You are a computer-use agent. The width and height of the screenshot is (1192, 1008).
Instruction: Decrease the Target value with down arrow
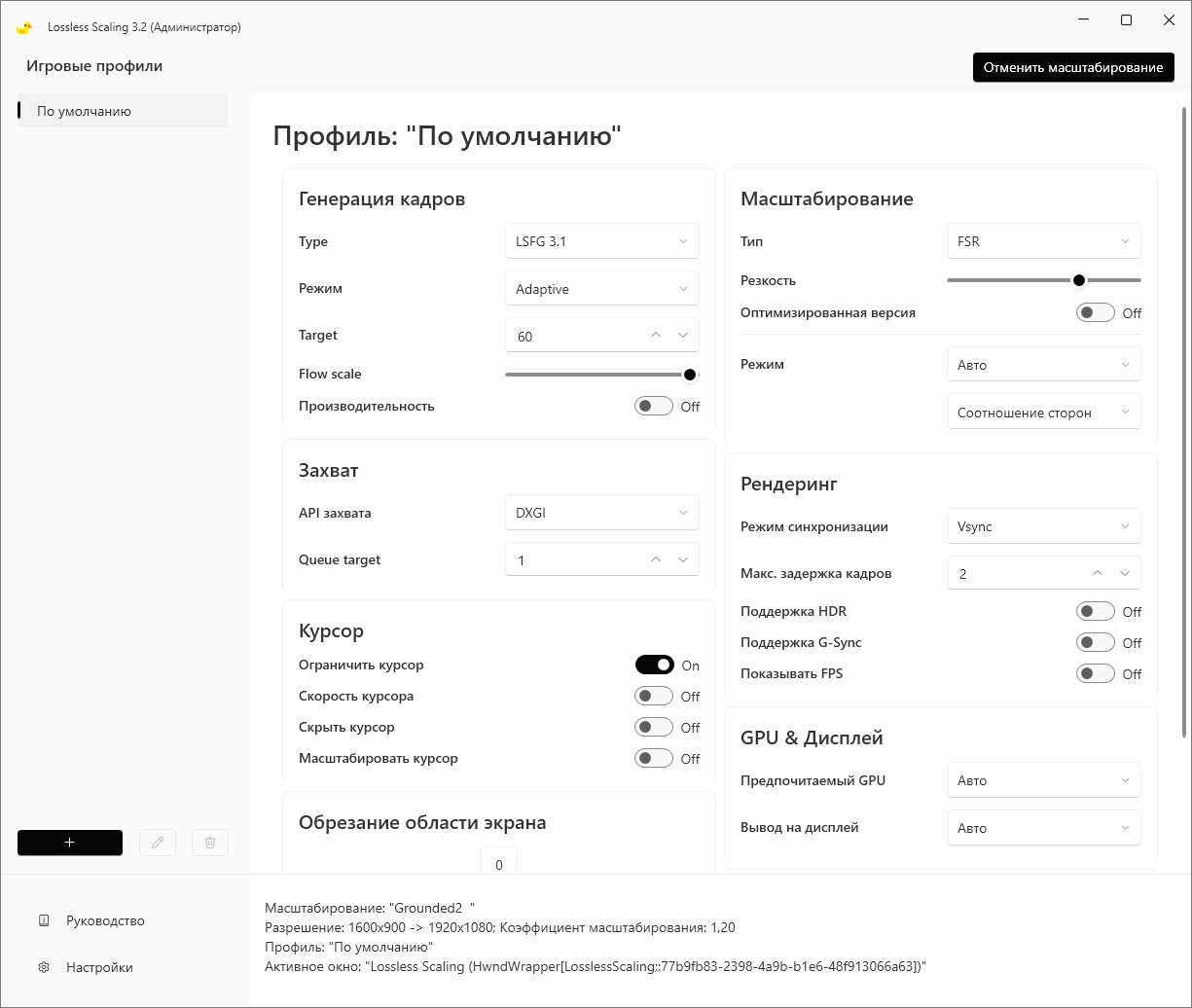pos(683,335)
